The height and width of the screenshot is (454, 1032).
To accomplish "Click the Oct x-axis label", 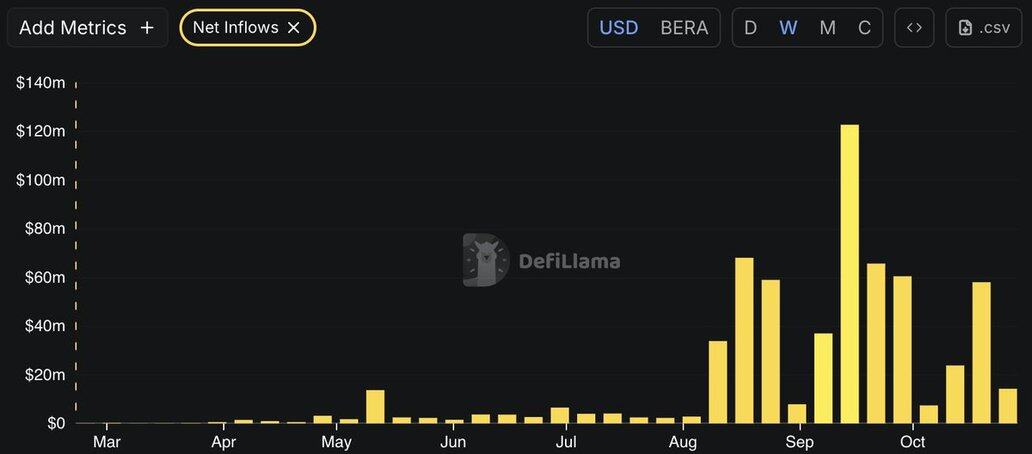I will (x=913, y=442).
